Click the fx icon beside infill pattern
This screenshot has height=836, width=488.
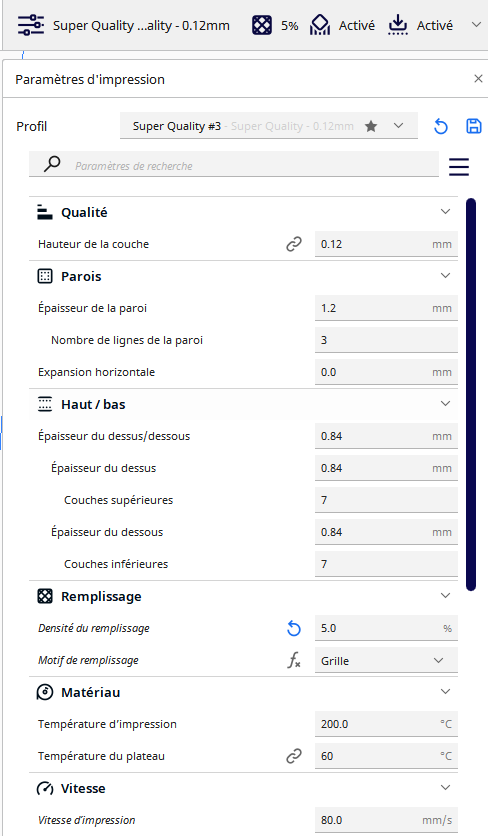coord(294,661)
